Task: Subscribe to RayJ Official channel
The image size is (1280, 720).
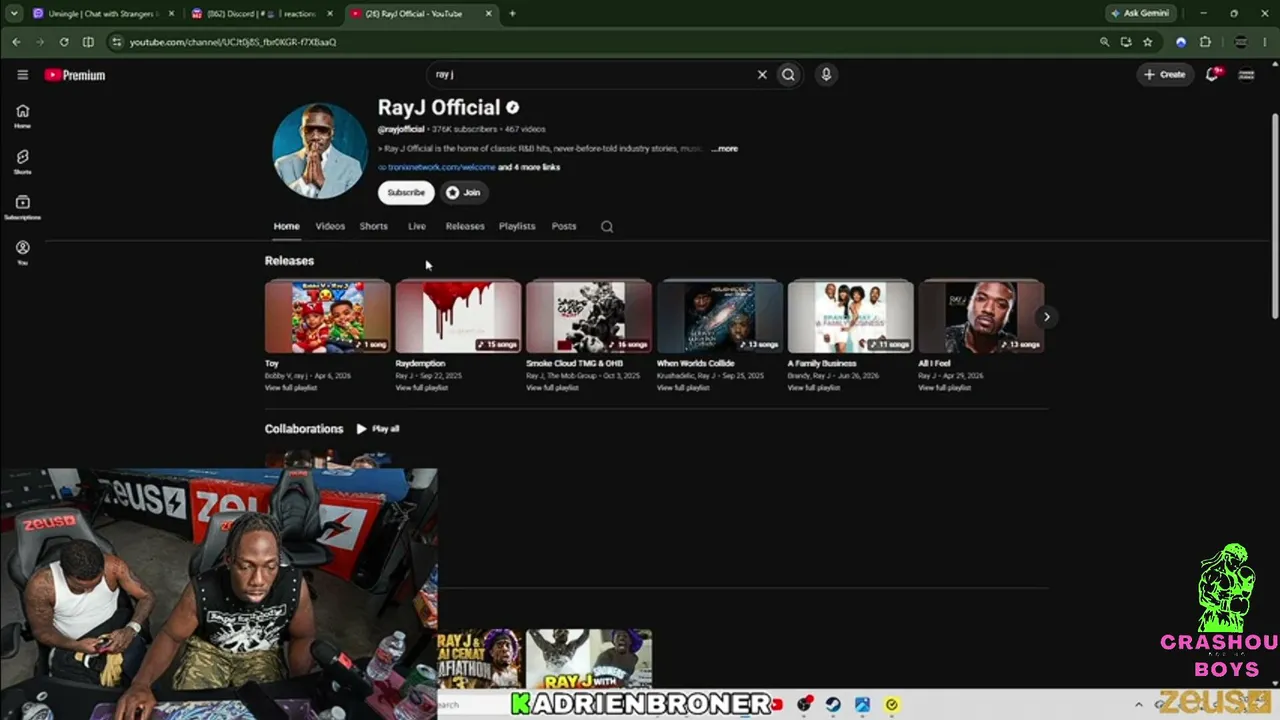Action: (406, 193)
